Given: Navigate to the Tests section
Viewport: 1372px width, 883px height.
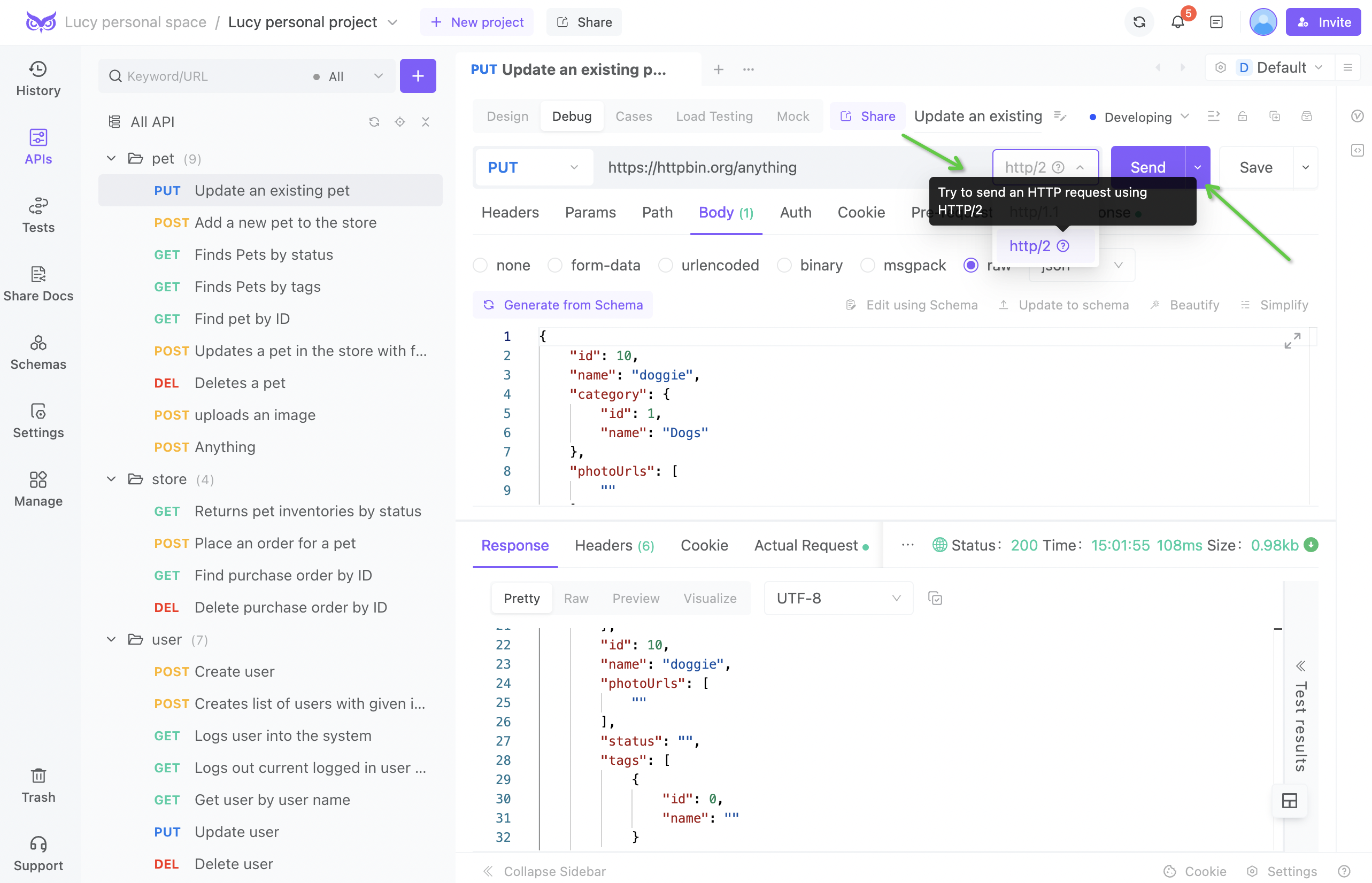Looking at the screenshot, I should point(38,215).
